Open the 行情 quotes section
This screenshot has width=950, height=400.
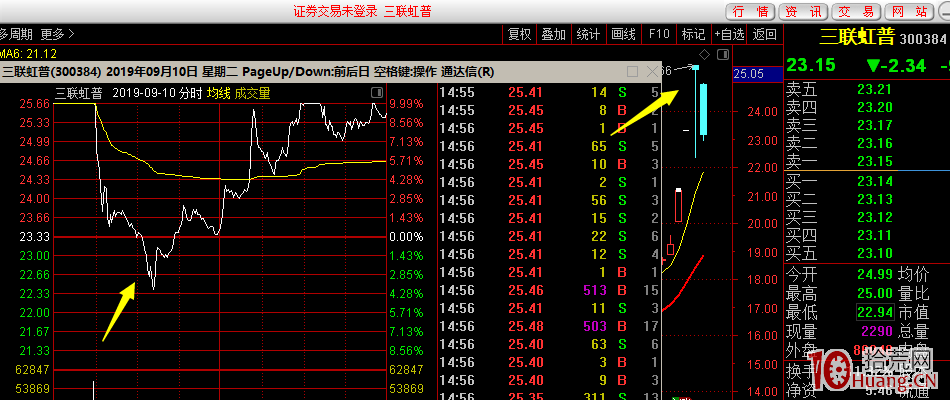pos(750,12)
